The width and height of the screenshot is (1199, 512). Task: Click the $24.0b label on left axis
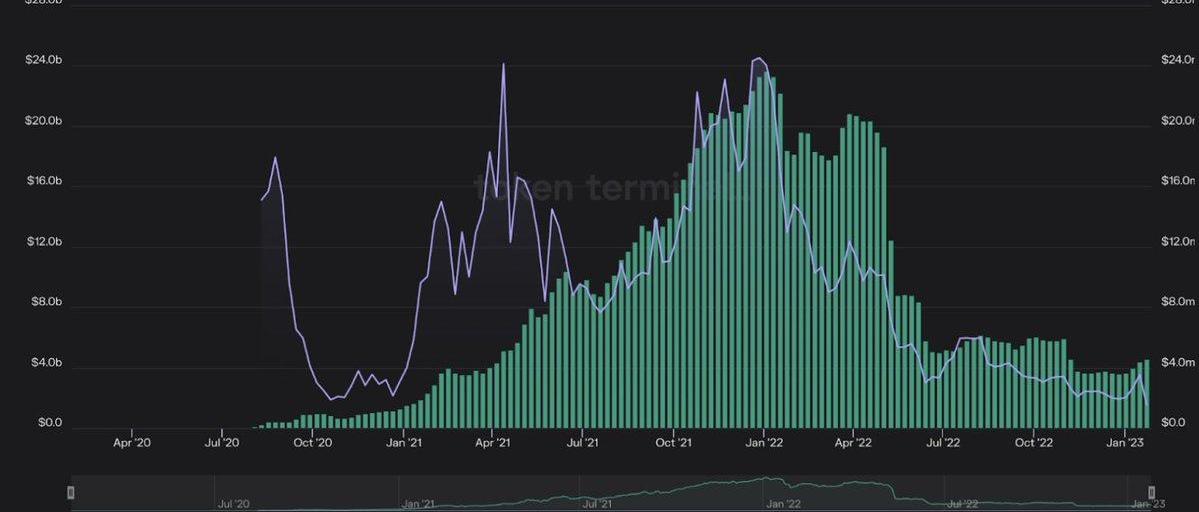[x=44, y=61]
